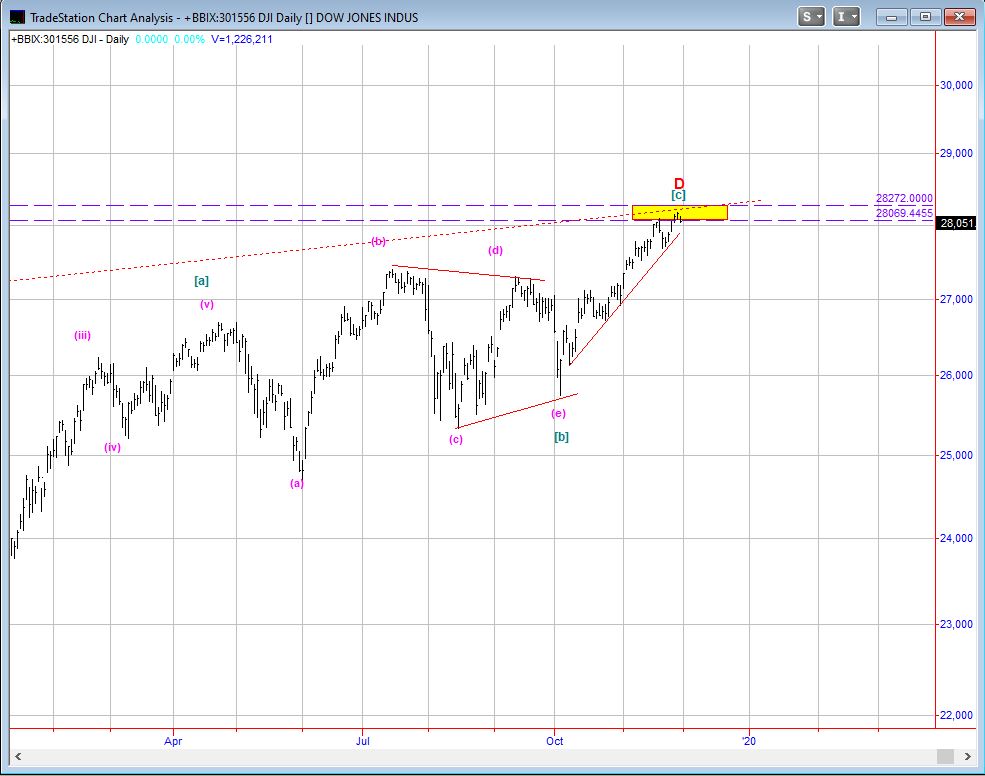The width and height of the screenshot is (985, 776).
Task: Select the red D wave label
Action: [679, 184]
